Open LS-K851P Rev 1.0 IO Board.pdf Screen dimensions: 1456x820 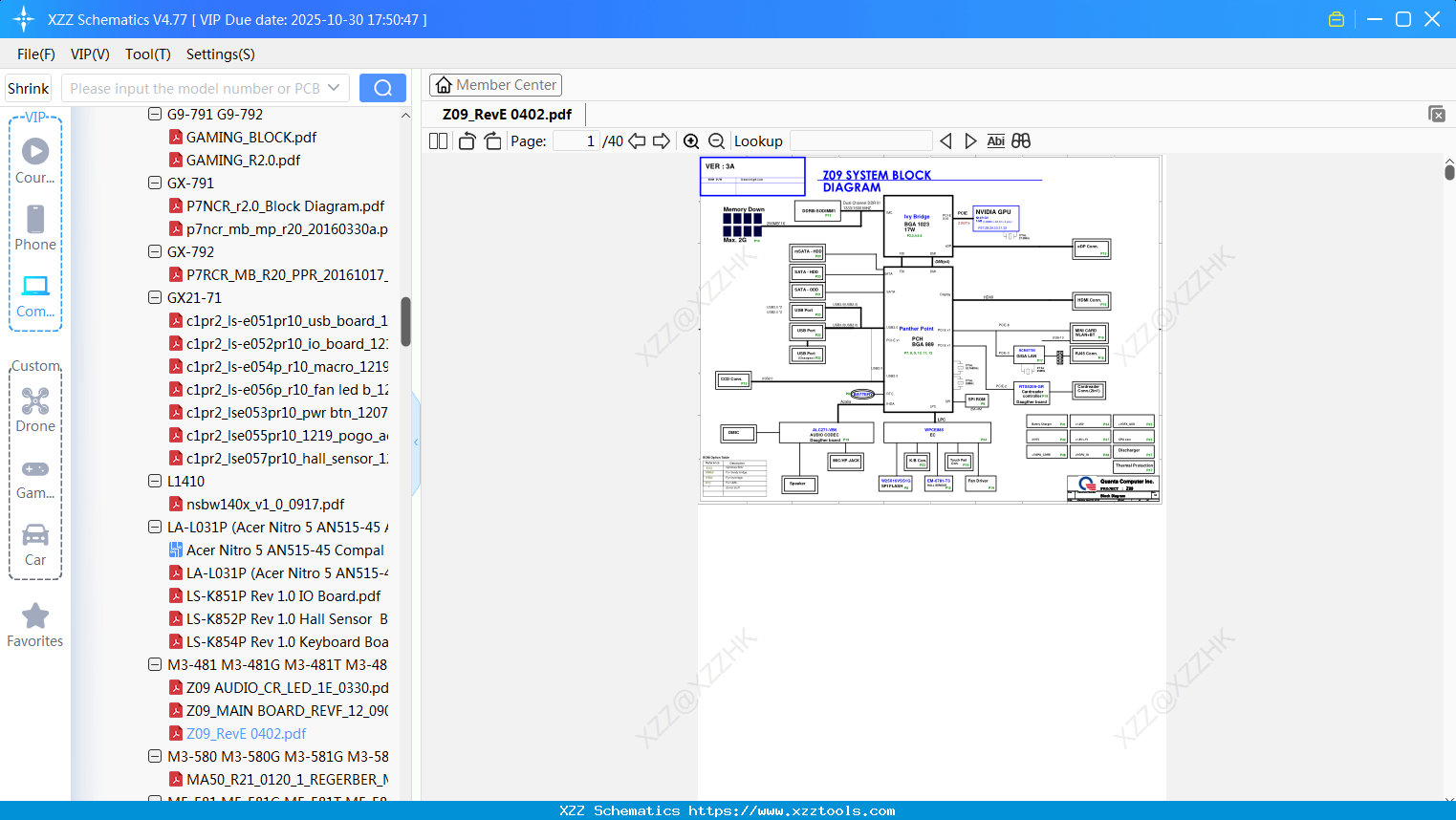pyautogui.click(x=283, y=595)
